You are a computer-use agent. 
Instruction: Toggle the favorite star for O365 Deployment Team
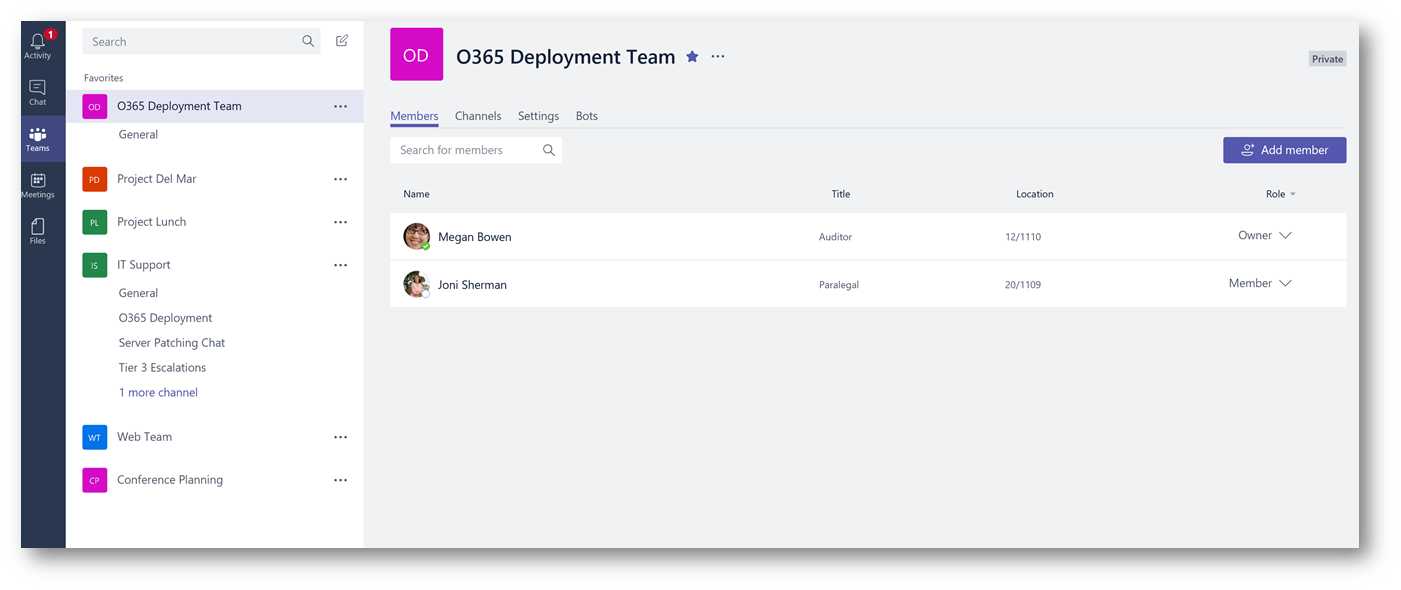click(x=692, y=57)
